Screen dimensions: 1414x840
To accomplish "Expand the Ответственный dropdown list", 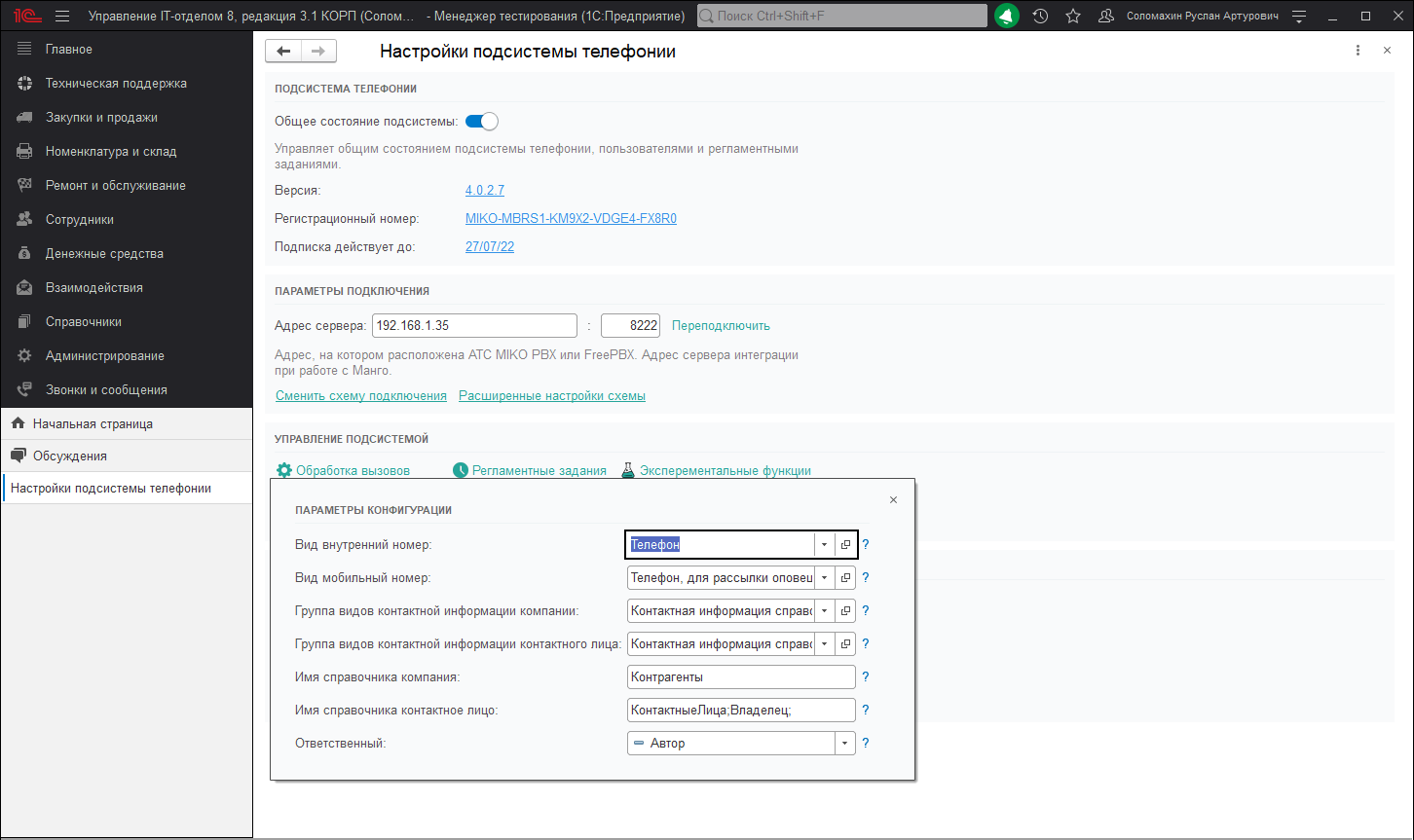I will click(844, 744).
